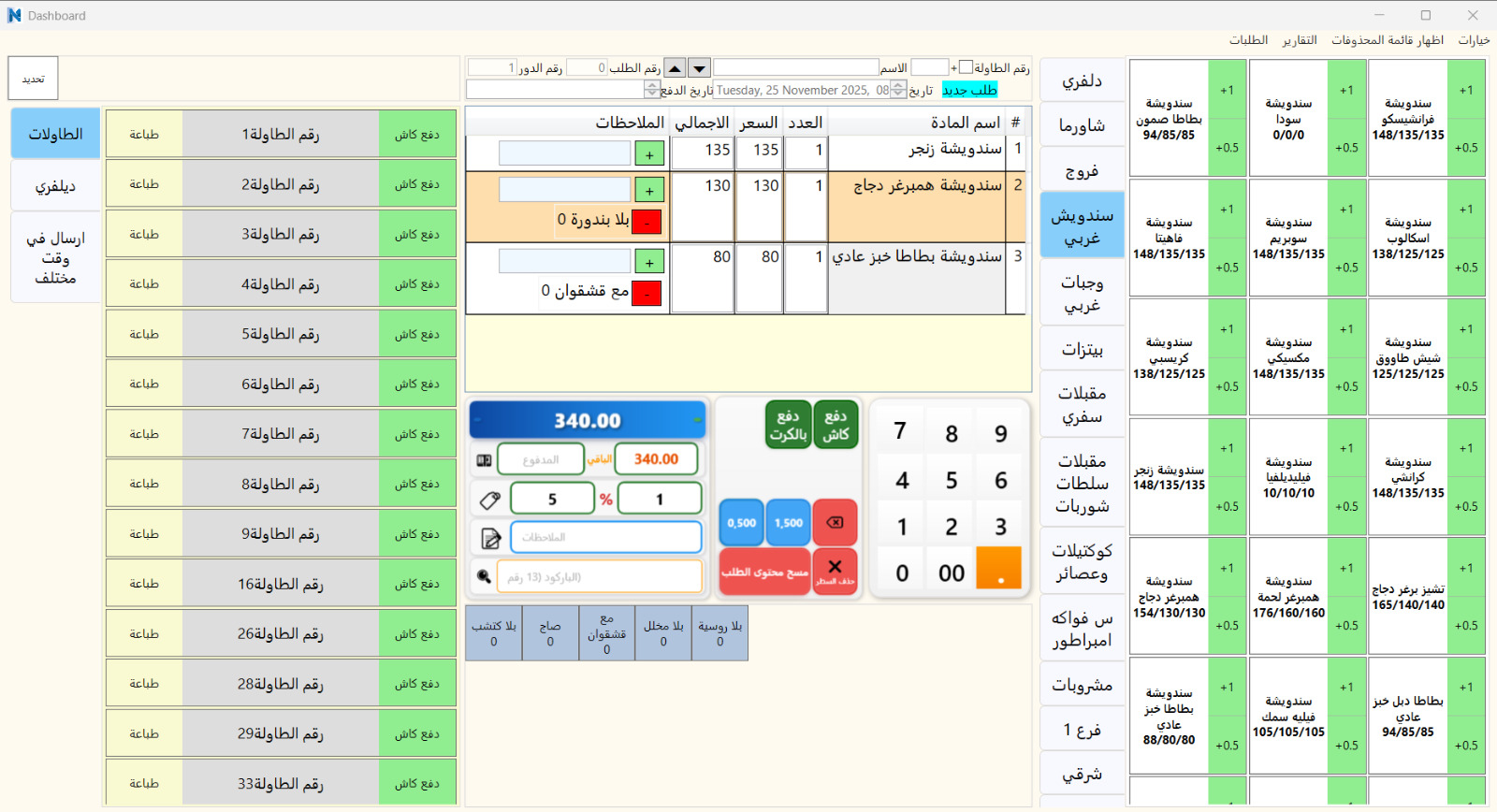The width and height of the screenshot is (1497, 812).
Task: Click the تاريخ الدفع date spinner arrows
Action: pos(652,90)
